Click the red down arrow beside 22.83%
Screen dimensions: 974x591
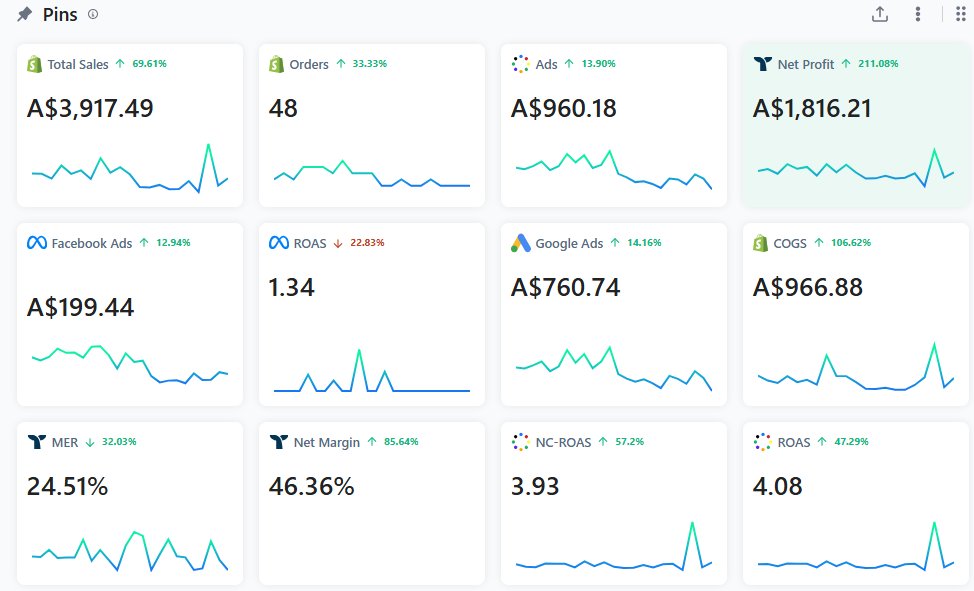coord(338,243)
